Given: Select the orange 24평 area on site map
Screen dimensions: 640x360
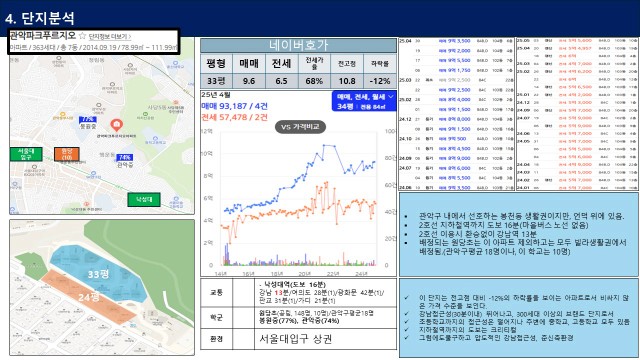Looking at the screenshot, I should pos(89,297).
